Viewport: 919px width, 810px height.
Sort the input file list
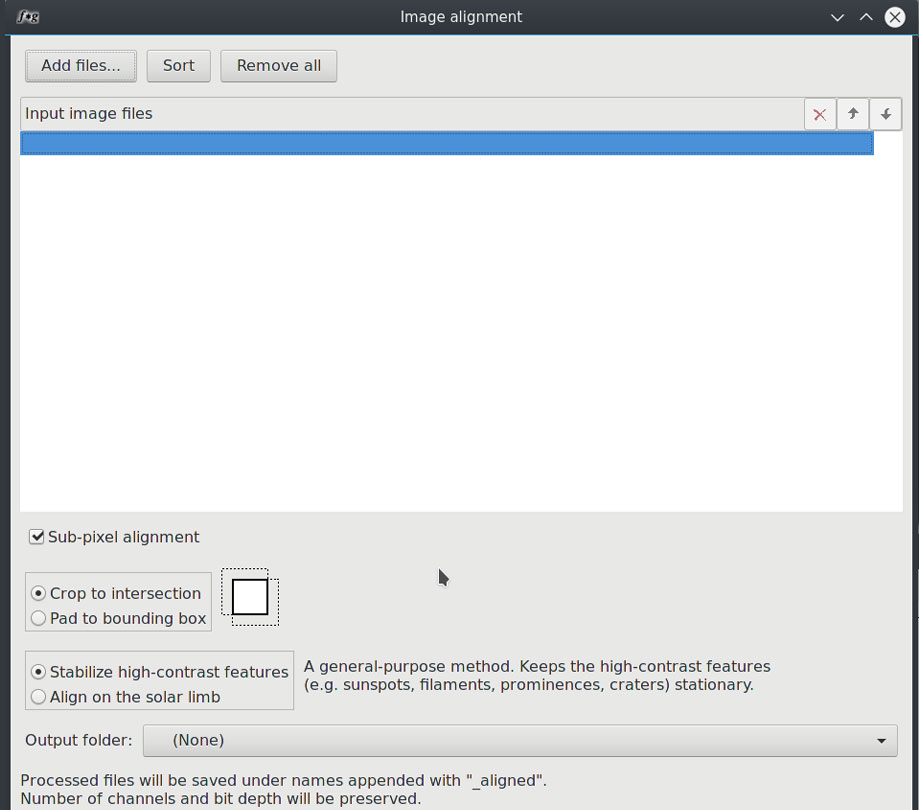pyautogui.click(x=179, y=66)
